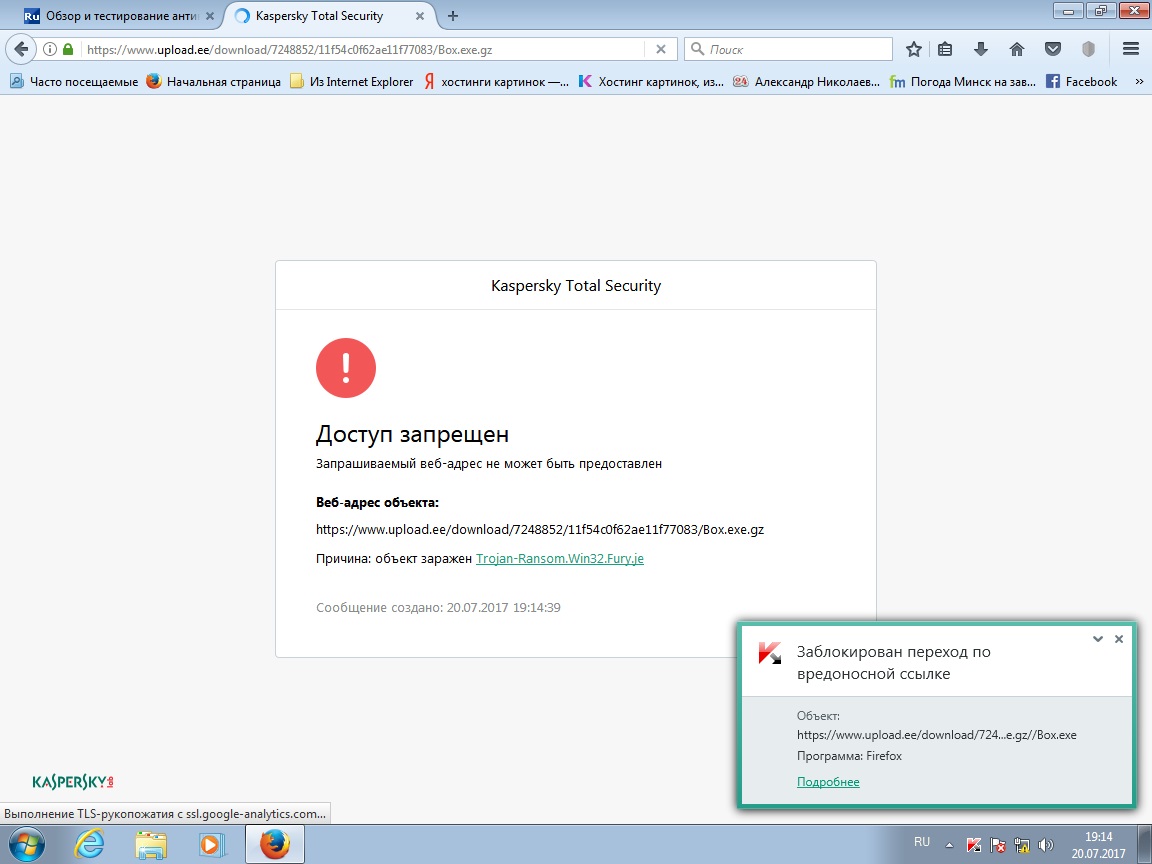Go back with the browser Back arrow
The width and height of the screenshot is (1152, 864).
coord(21,49)
